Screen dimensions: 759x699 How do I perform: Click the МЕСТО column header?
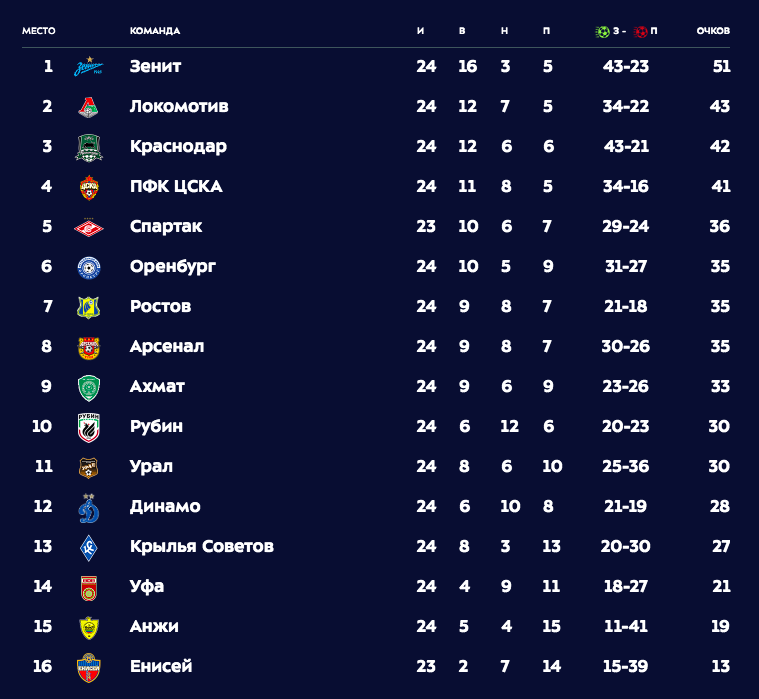click(x=39, y=31)
